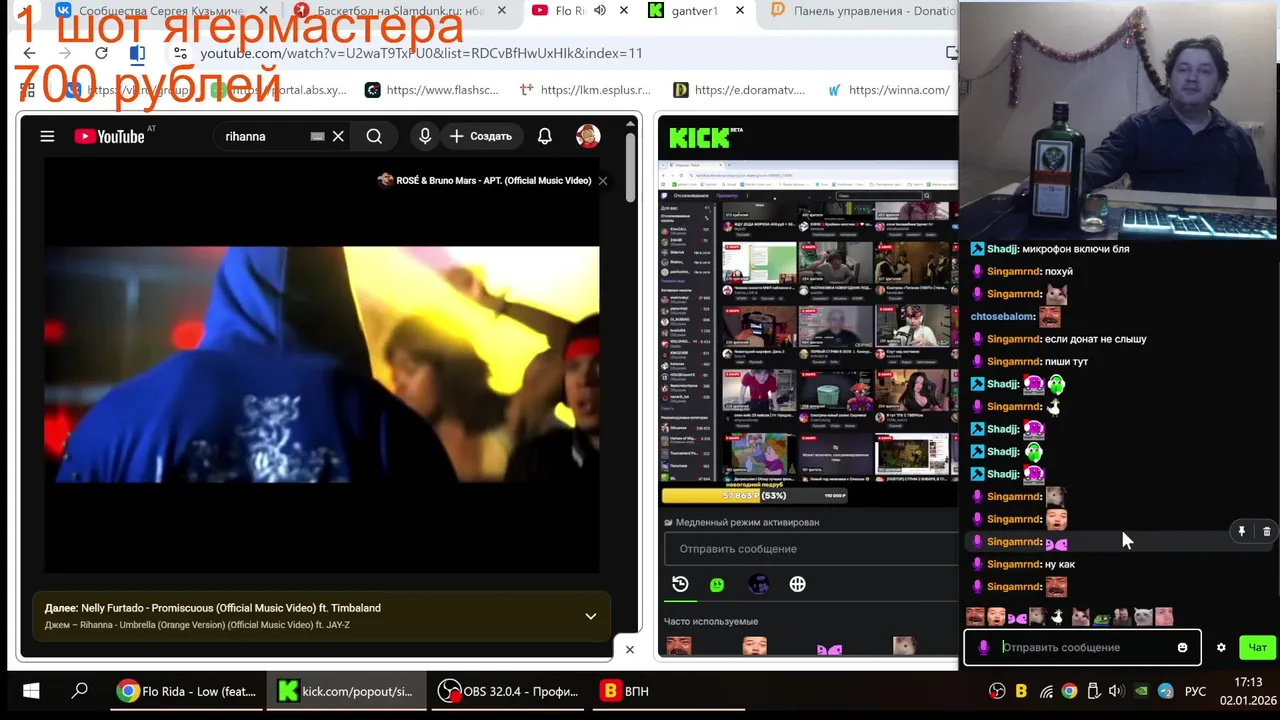Close the Flo Rida YouTube tab
Screen dimensions: 1280x720
coord(624,11)
